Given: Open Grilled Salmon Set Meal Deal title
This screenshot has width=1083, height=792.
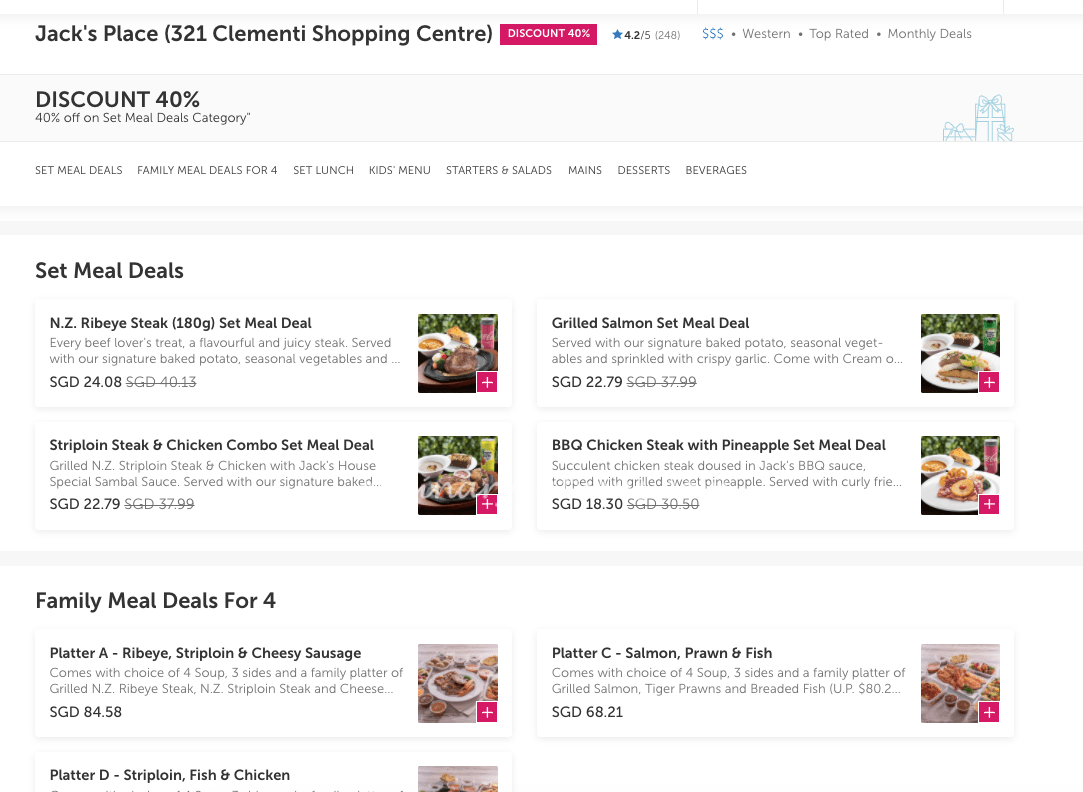Looking at the screenshot, I should 651,323.
